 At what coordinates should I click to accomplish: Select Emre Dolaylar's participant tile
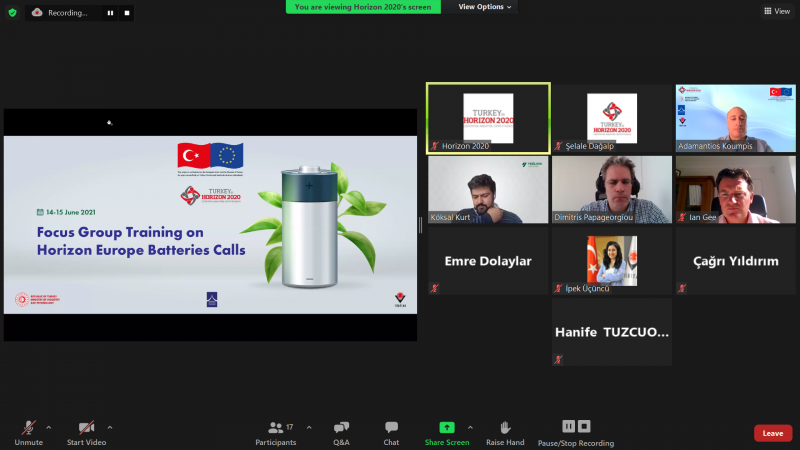(488, 261)
